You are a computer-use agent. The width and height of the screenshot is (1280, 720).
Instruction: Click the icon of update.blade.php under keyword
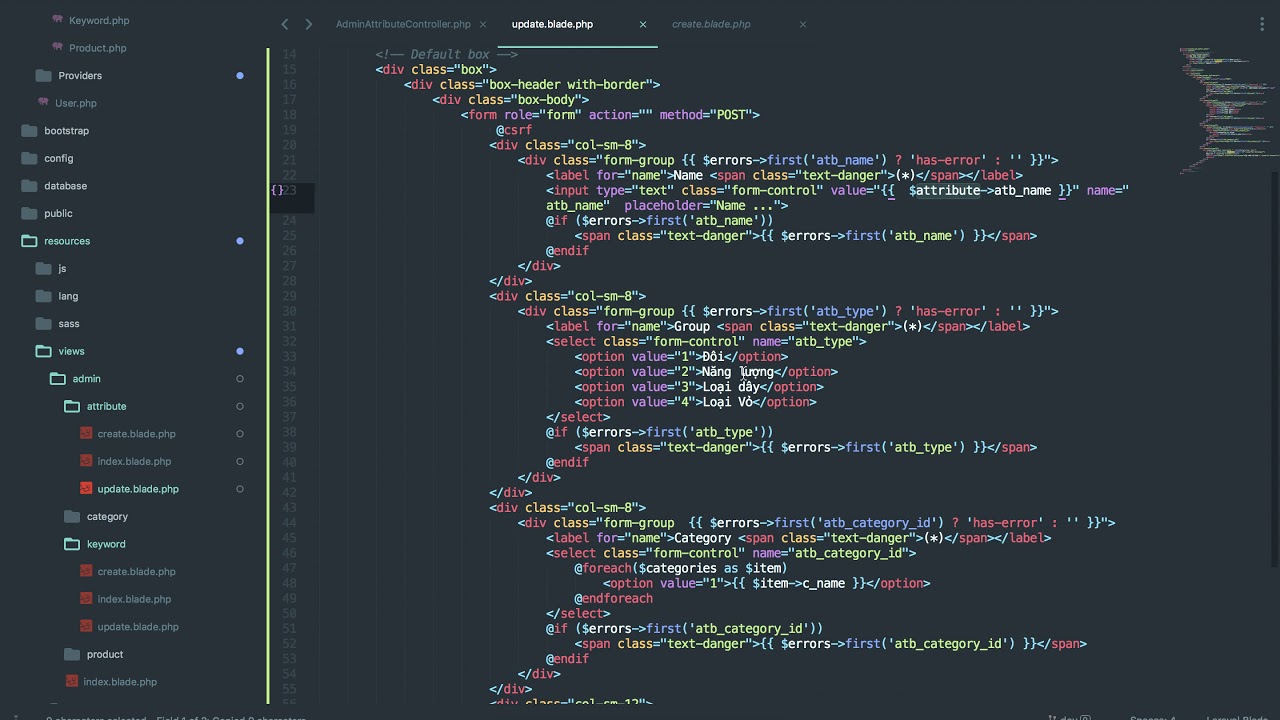click(86, 627)
